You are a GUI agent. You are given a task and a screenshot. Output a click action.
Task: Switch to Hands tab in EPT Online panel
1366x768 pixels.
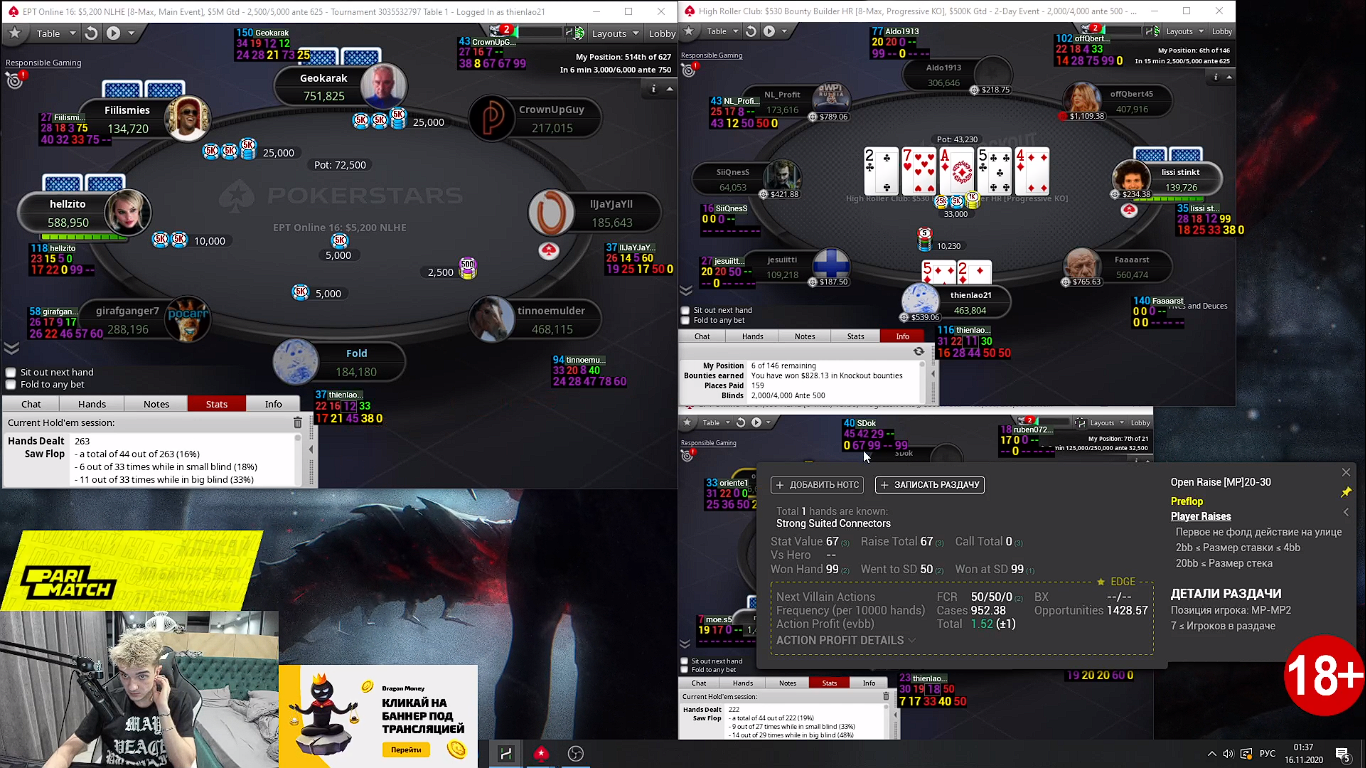pos(92,404)
